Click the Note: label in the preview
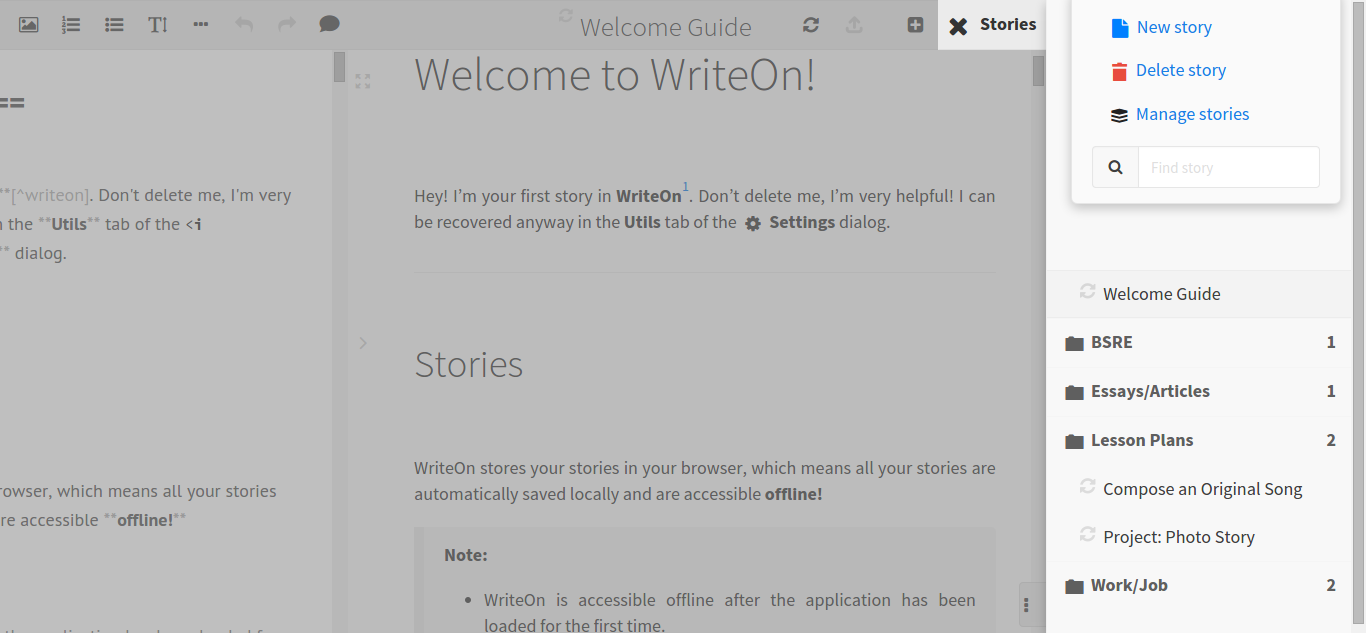Viewport: 1366px width, 633px height. (x=466, y=555)
